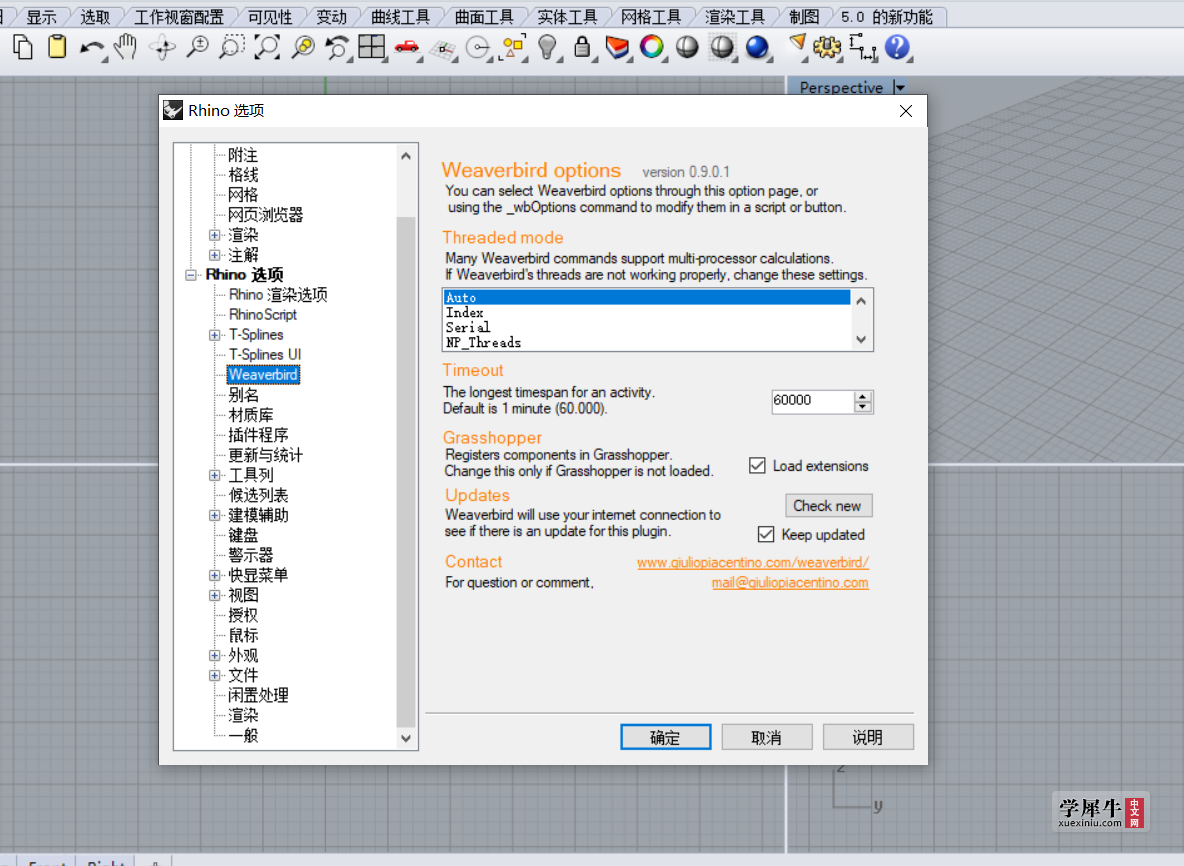Click the Undo view change icon
The width and height of the screenshot is (1184, 866).
[337, 47]
